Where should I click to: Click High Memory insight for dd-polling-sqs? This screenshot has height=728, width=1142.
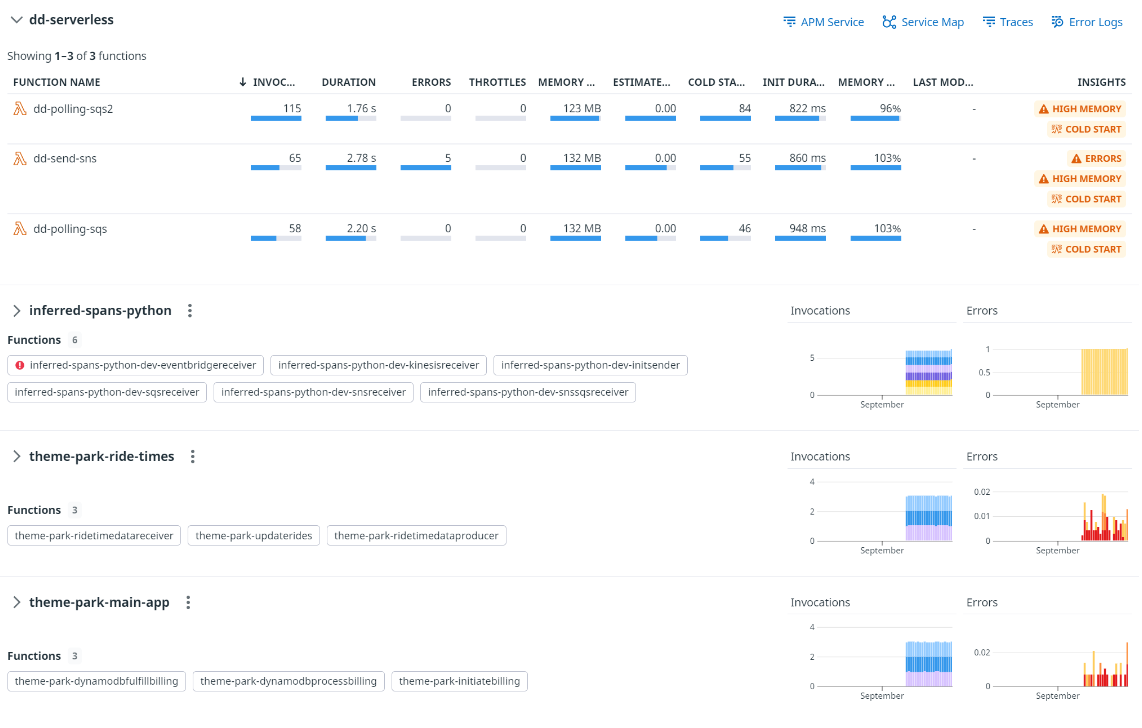click(1079, 229)
